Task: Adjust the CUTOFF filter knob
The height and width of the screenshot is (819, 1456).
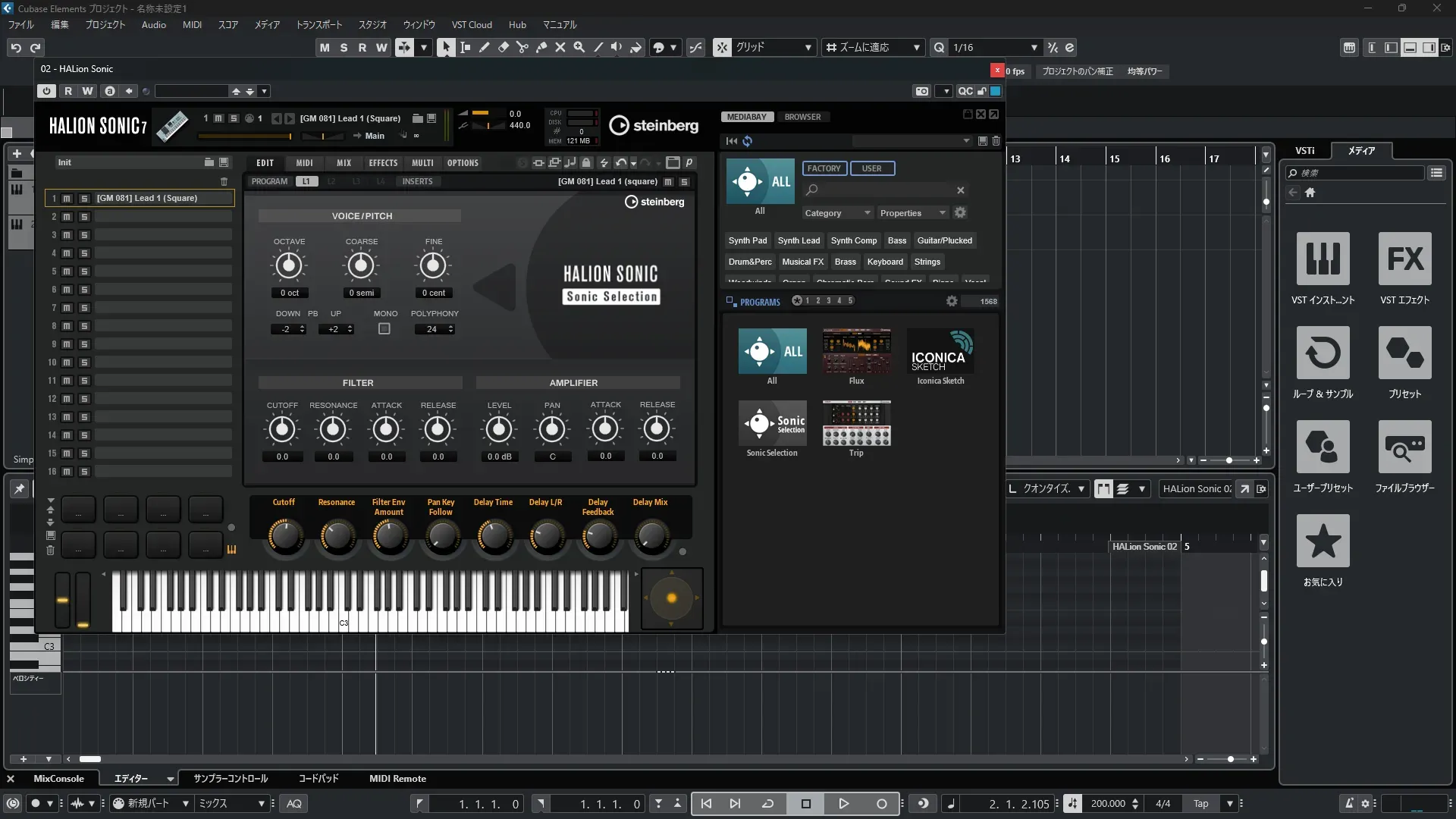Action: click(x=282, y=430)
